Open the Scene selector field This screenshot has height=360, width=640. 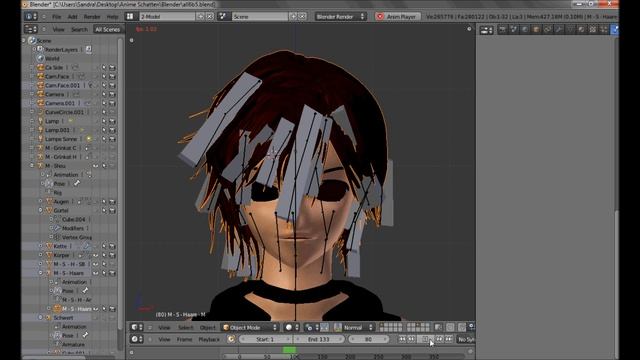tap(260, 17)
